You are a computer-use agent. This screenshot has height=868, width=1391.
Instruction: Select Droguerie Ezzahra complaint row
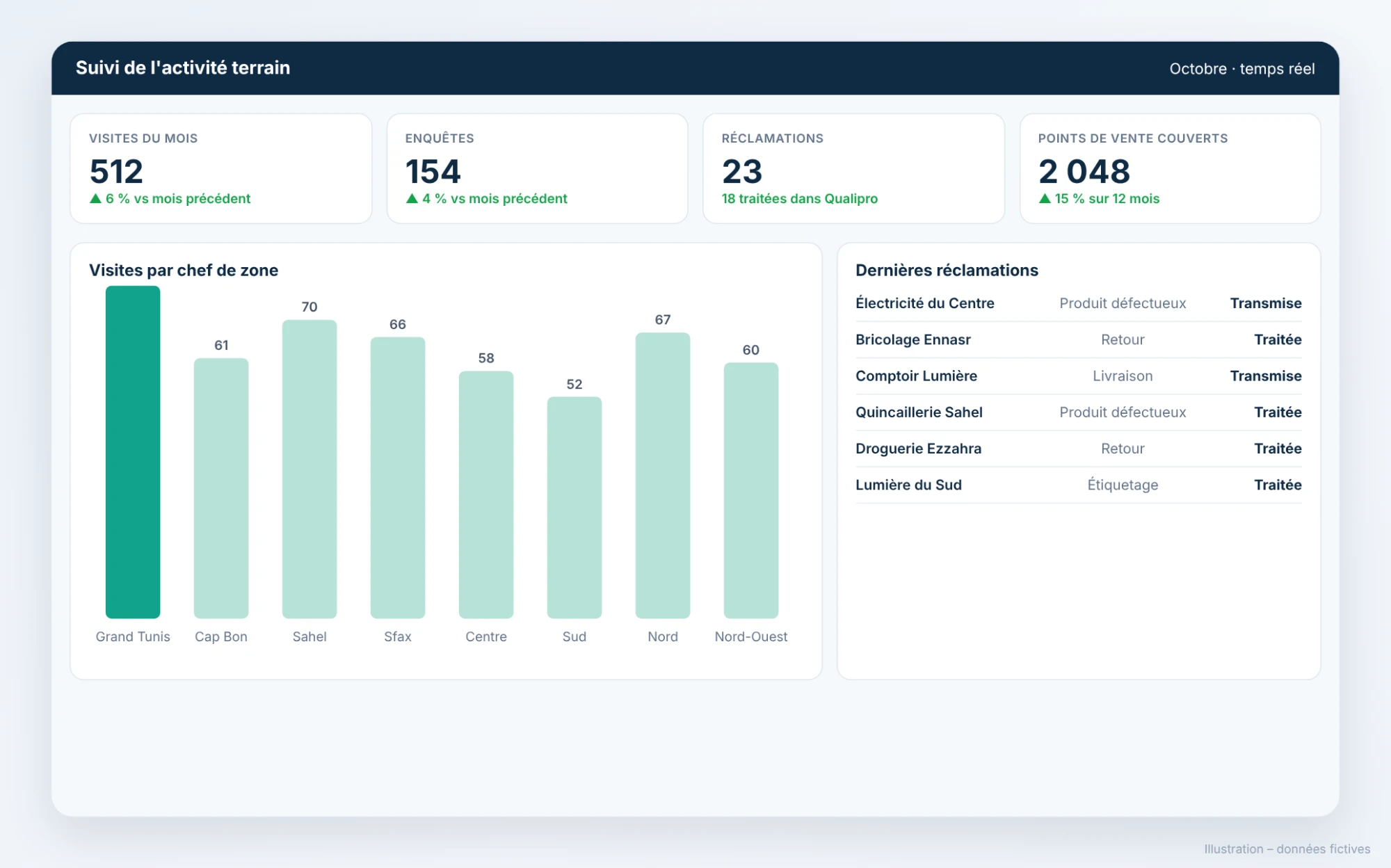coord(1079,449)
